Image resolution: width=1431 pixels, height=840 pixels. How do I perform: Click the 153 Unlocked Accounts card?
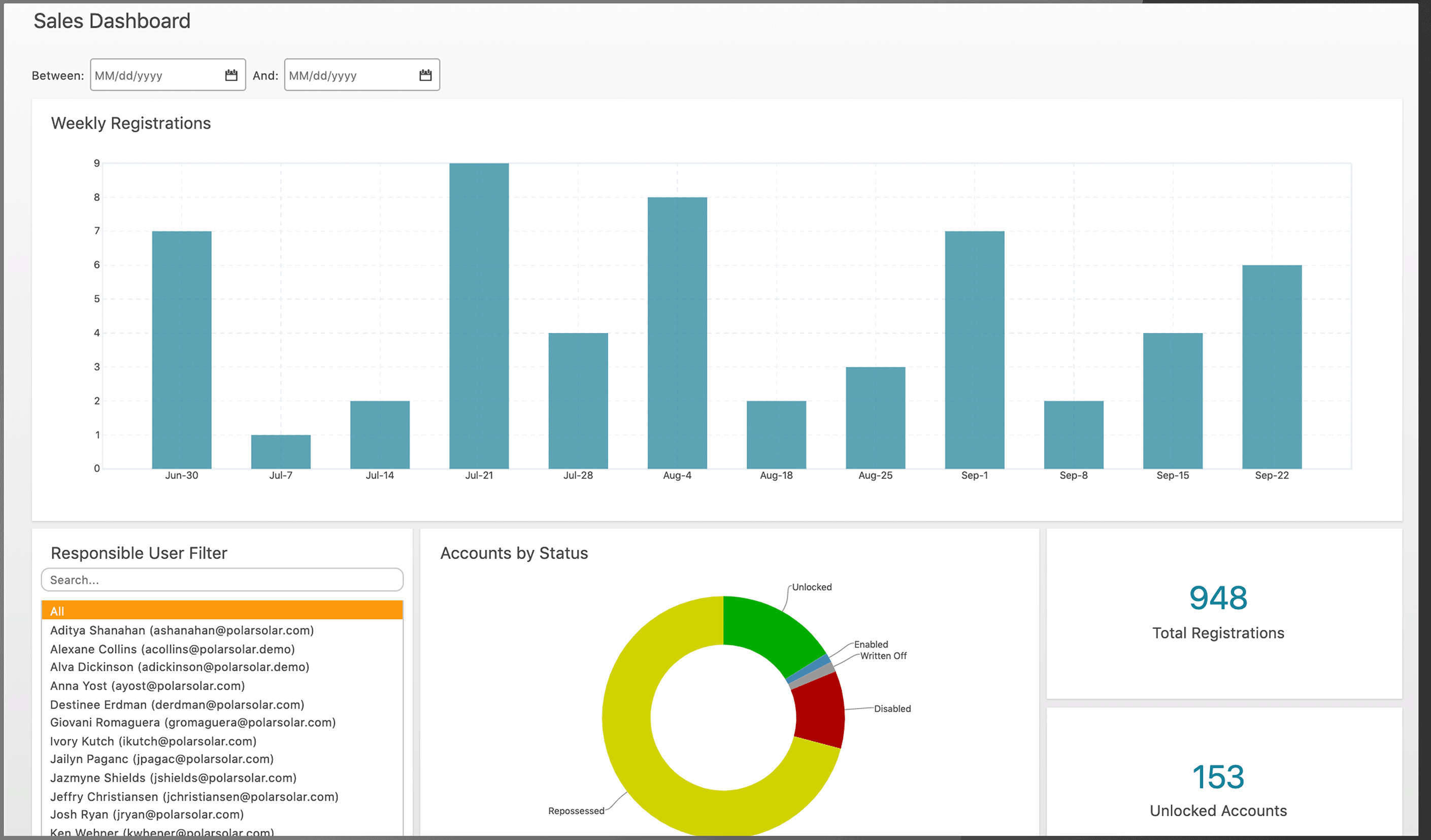(1217, 789)
